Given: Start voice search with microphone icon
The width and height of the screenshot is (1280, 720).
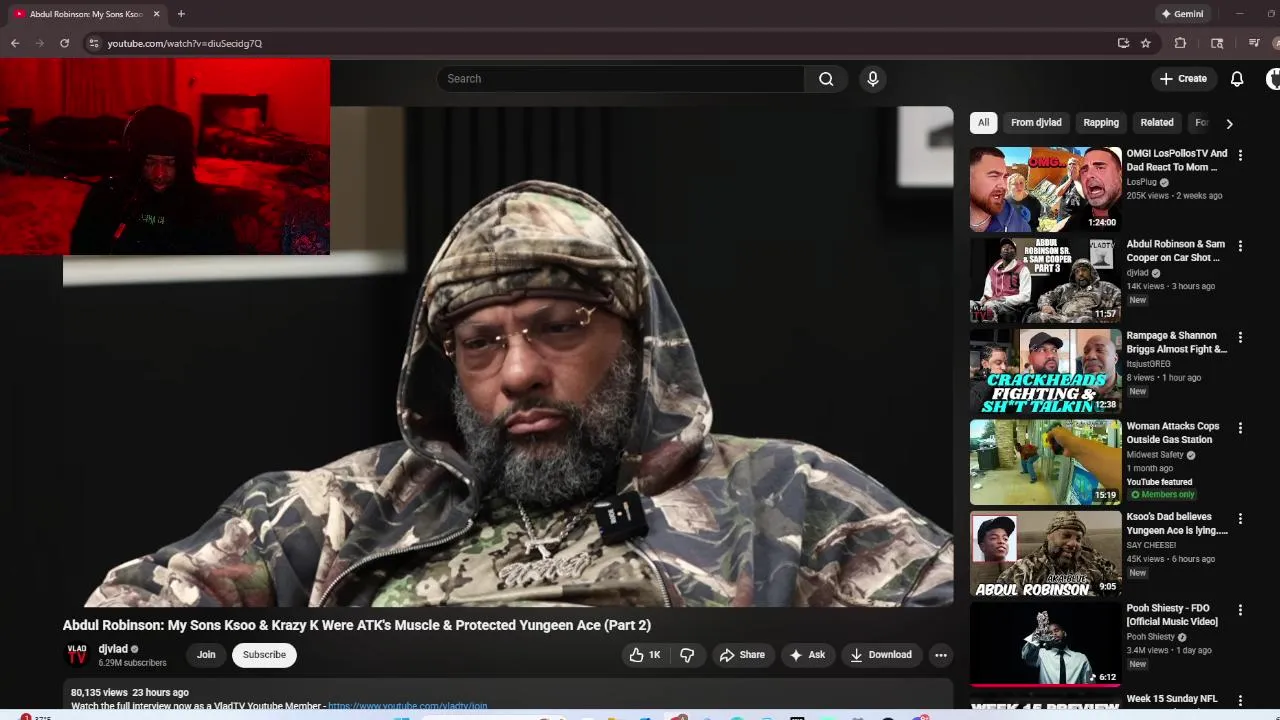Looking at the screenshot, I should pos(873,79).
